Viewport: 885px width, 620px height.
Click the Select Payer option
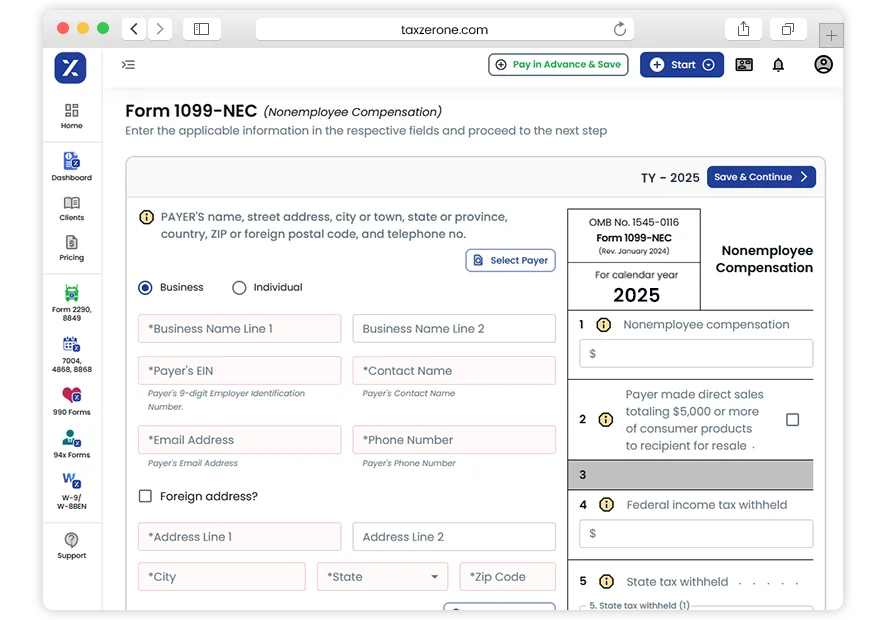pyautogui.click(x=510, y=260)
